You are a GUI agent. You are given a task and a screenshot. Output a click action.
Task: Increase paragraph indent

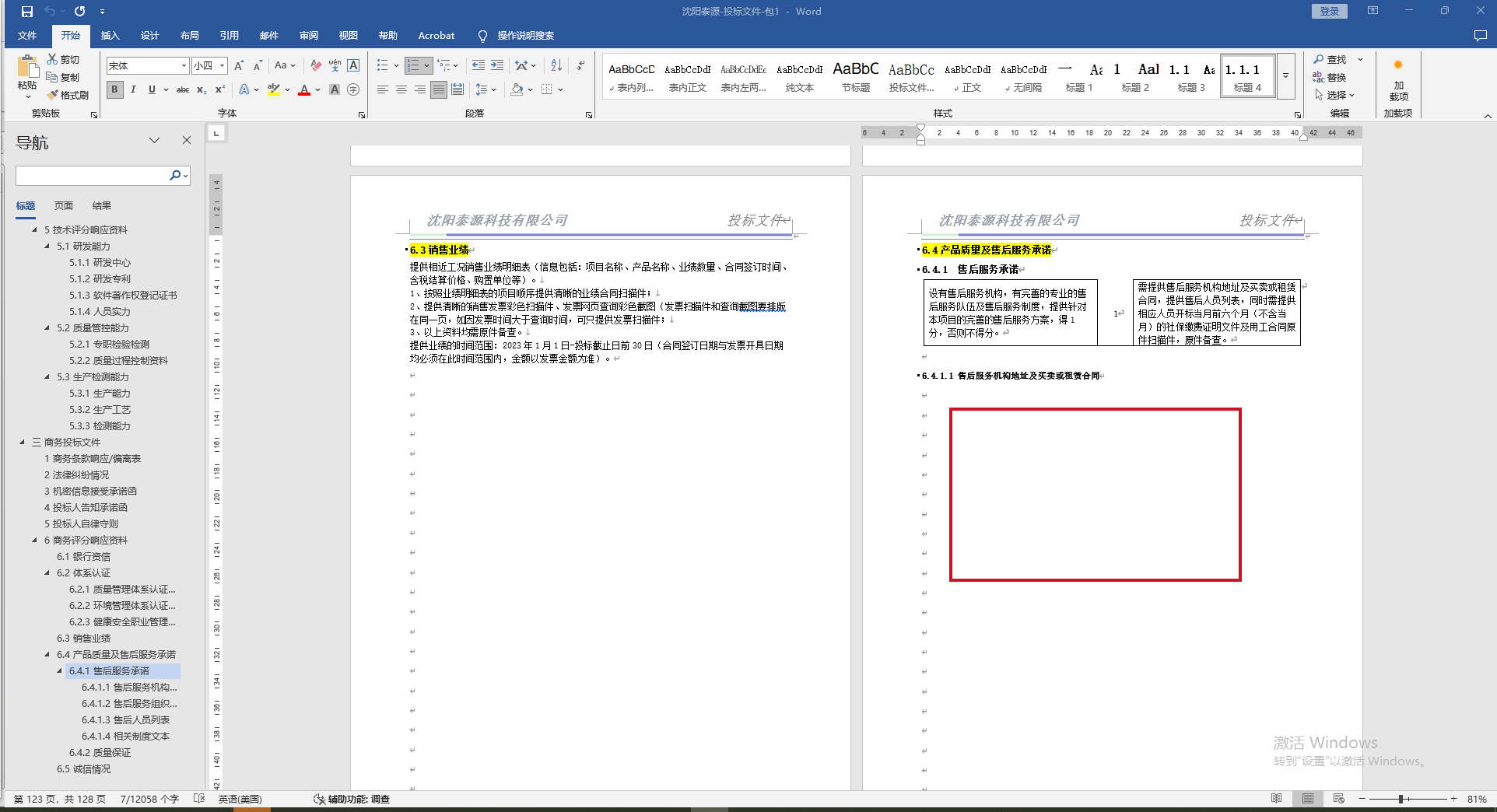[x=497, y=65]
